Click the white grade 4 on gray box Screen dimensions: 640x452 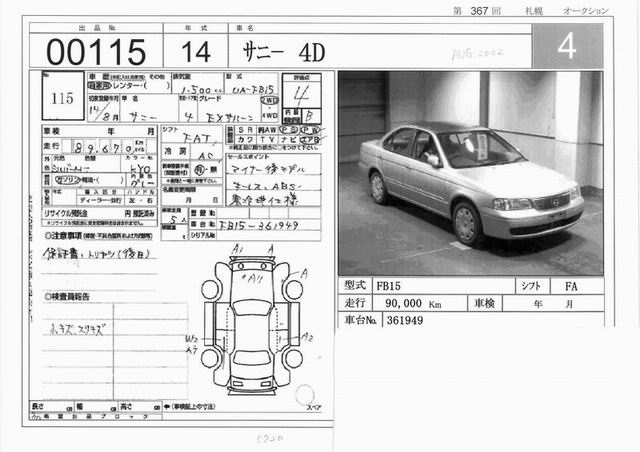coord(567,46)
